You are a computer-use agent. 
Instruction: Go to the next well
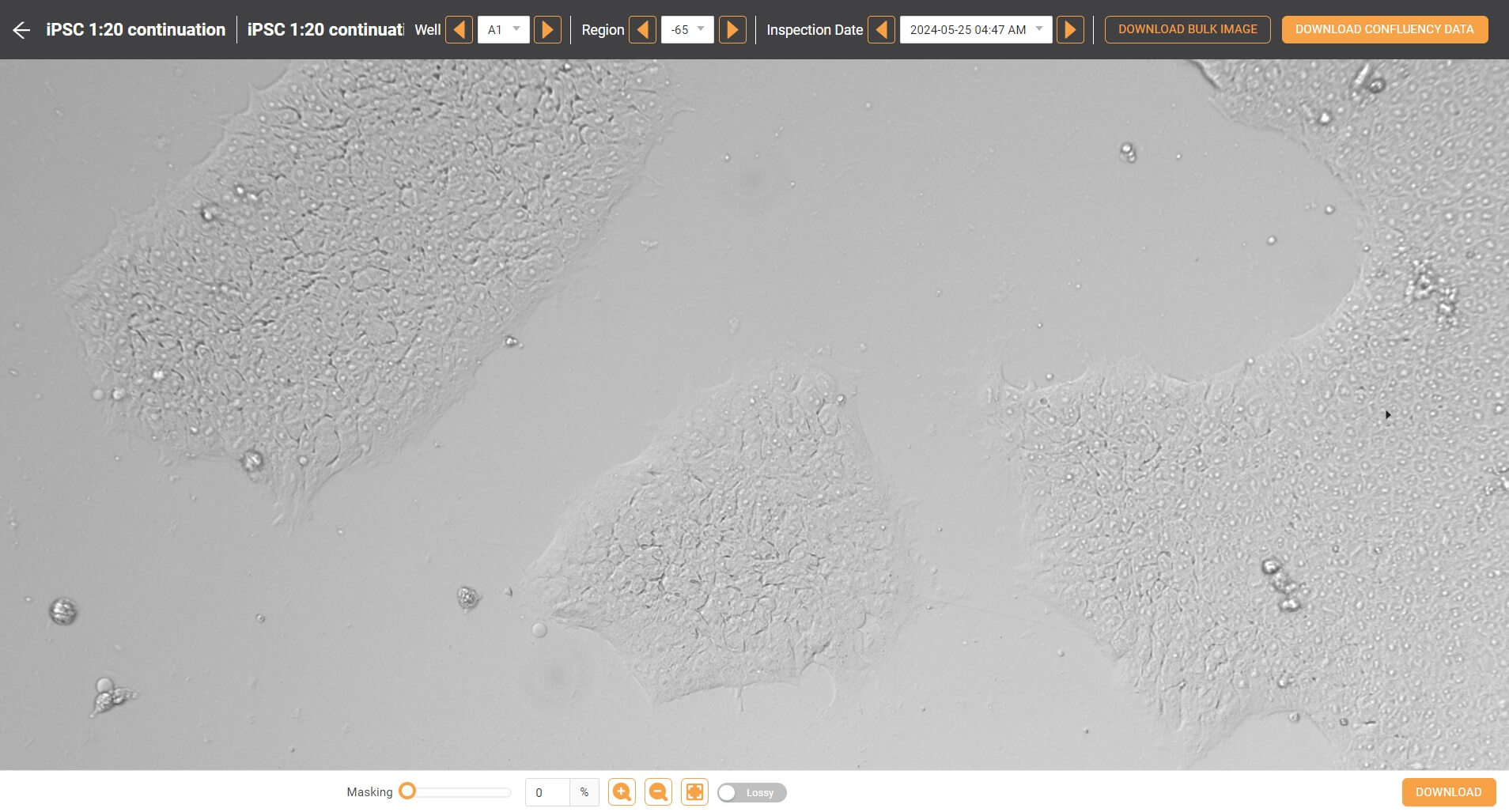click(x=548, y=29)
